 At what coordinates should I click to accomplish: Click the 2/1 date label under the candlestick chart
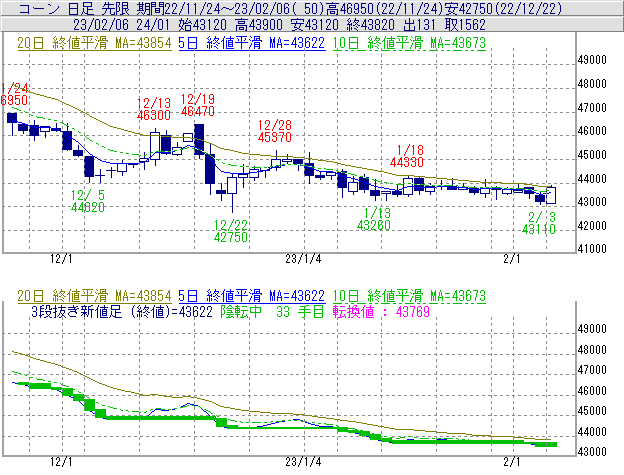click(x=512, y=259)
